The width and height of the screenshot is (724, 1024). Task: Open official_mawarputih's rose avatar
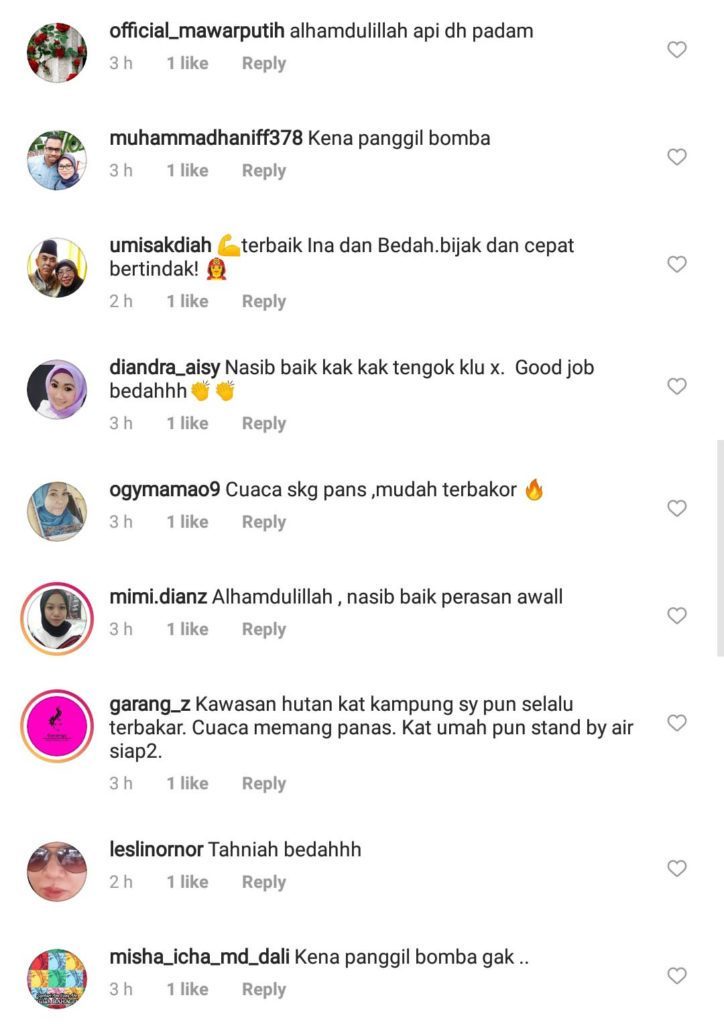click(x=57, y=52)
